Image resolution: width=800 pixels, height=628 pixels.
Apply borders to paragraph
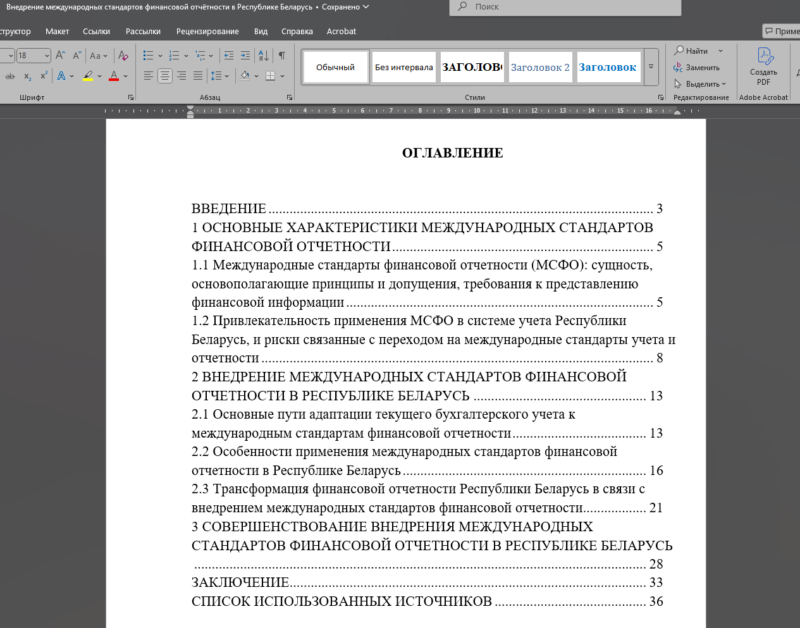270,76
